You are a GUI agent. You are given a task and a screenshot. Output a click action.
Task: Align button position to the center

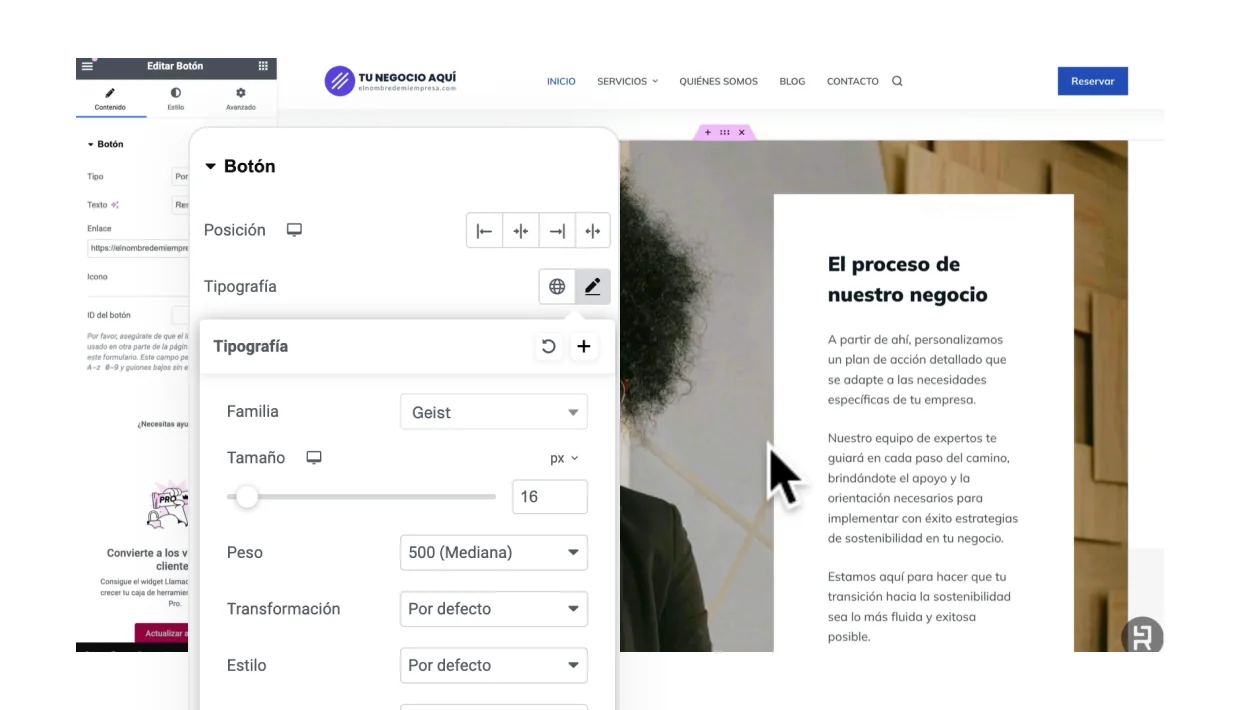tap(521, 231)
